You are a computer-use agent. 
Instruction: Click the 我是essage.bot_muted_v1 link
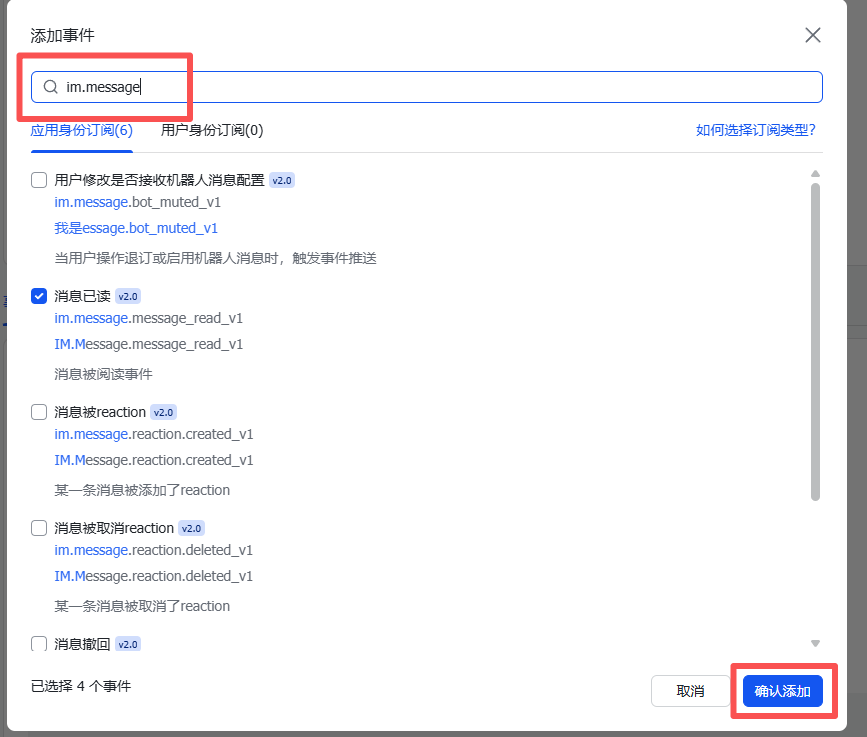(135, 227)
